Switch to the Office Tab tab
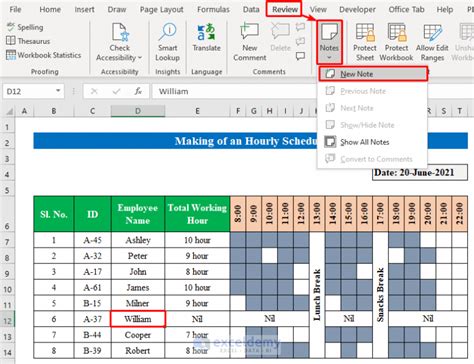The height and width of the screenshot is (364, 474). [406, 9]
